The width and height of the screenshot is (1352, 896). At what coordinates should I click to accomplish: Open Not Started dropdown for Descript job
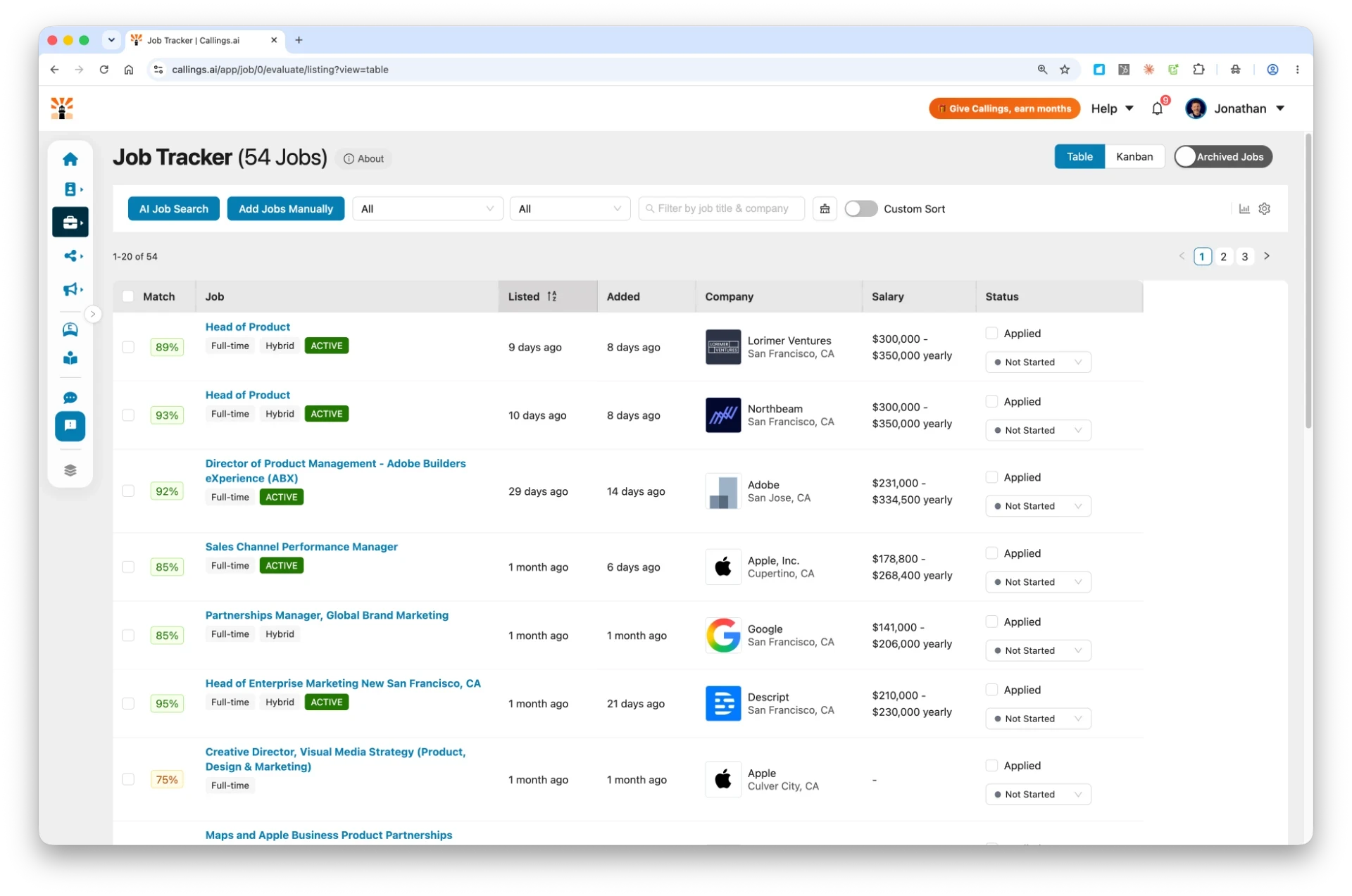point(1038,719)
